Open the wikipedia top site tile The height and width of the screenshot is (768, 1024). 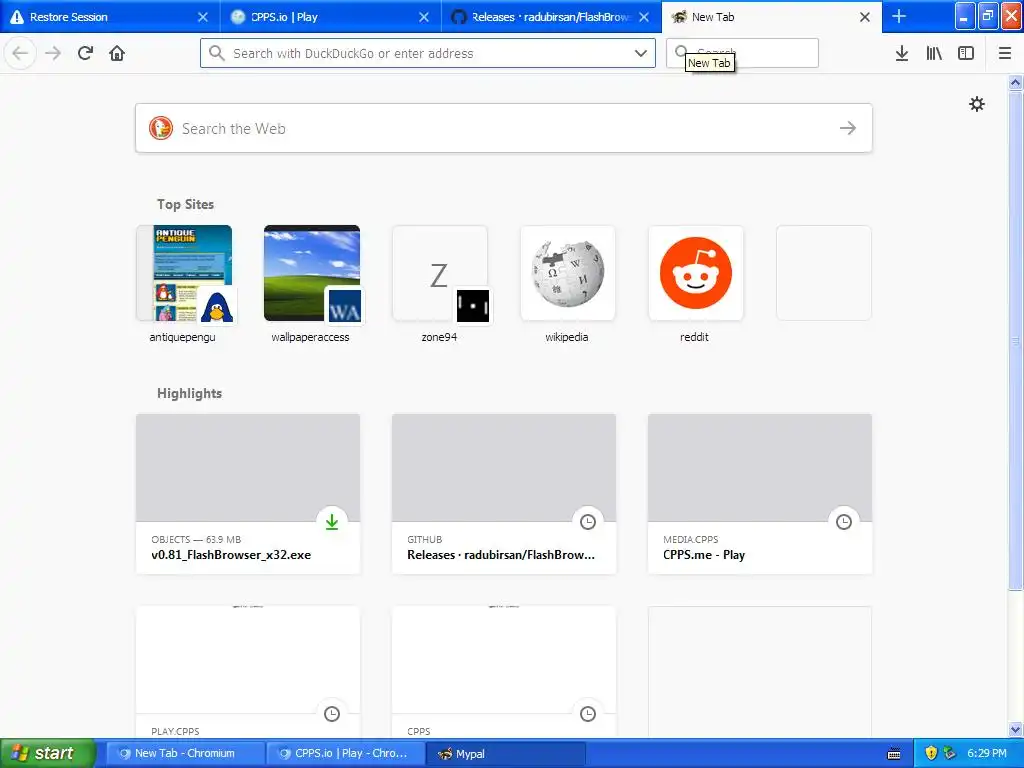pos(568,273)
